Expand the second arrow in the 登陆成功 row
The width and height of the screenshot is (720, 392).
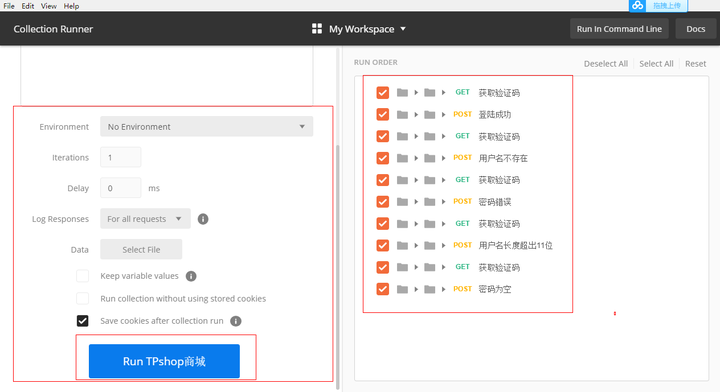click(x=444, y=114)
